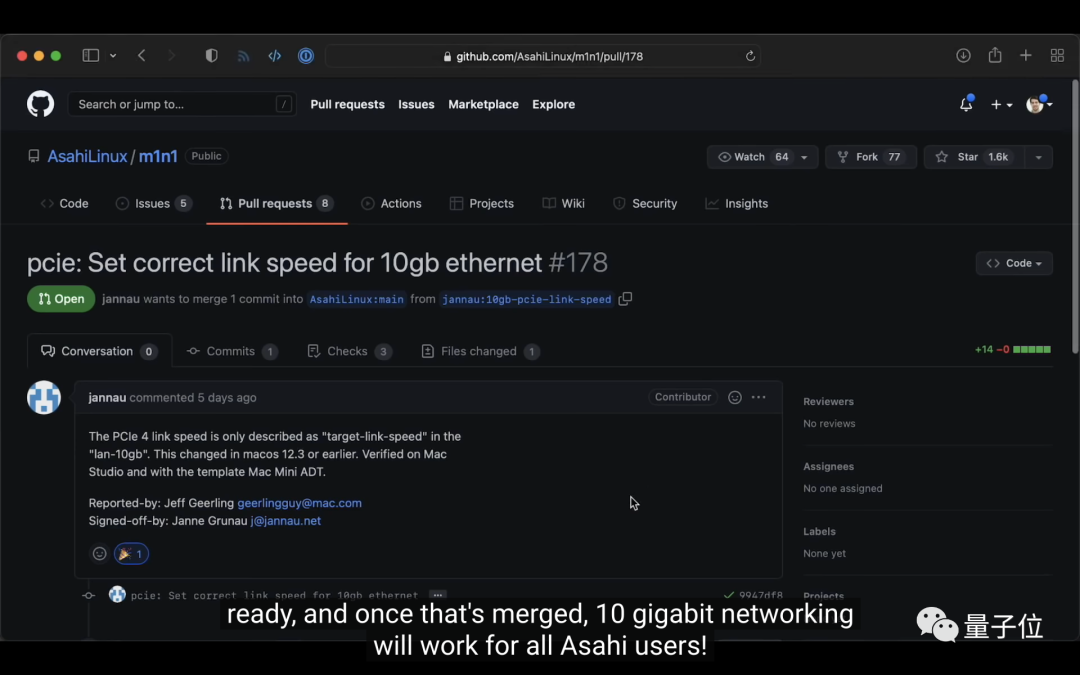Copy the branch name with clipboard icon
This screenshot has width=1080, height=675.
[625, 299]
